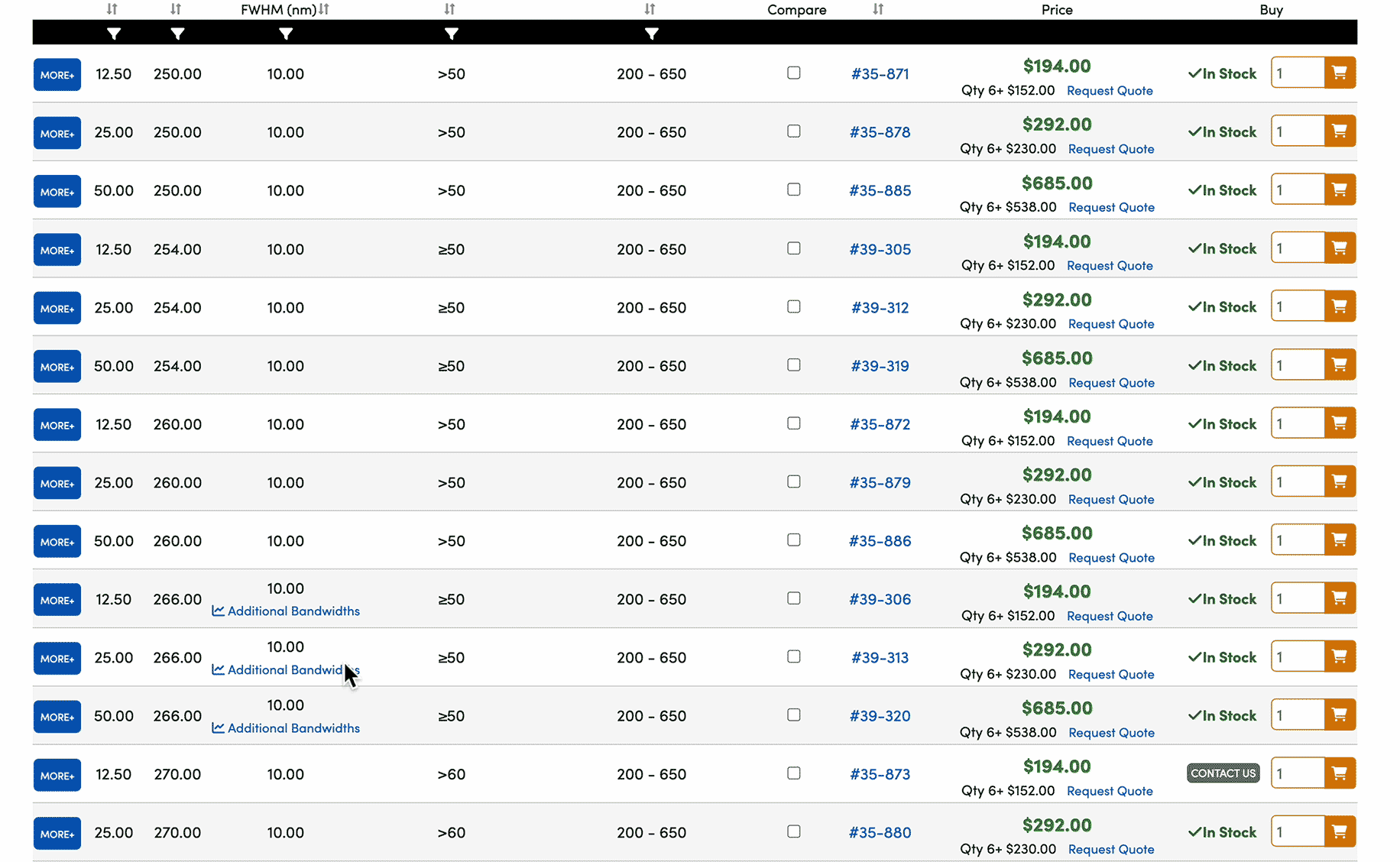Open the first column's filter funnel
This screenshot has height=862, width=1400.
pyautogui.click(x=114, y=34)
